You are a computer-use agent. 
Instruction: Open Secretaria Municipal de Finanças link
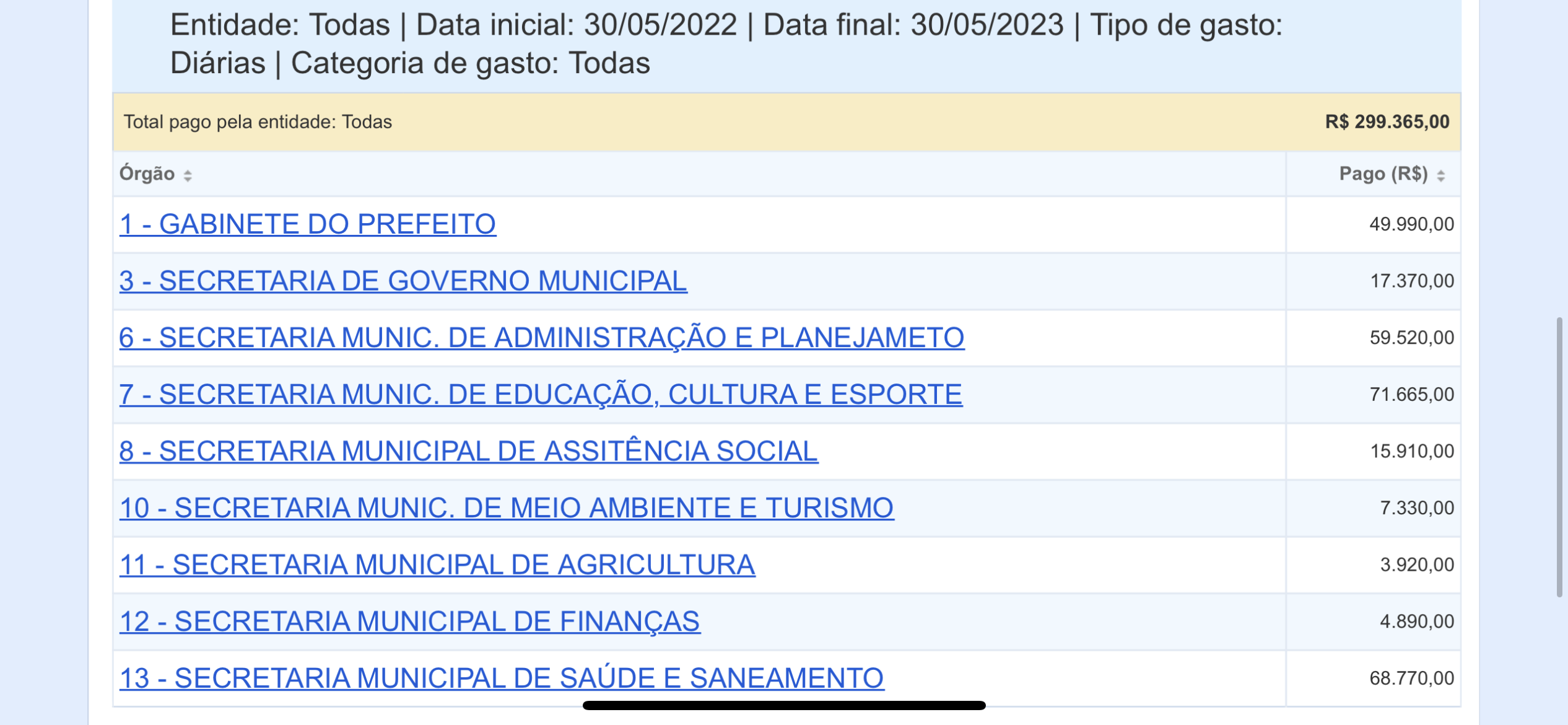[x=409, y=622]
